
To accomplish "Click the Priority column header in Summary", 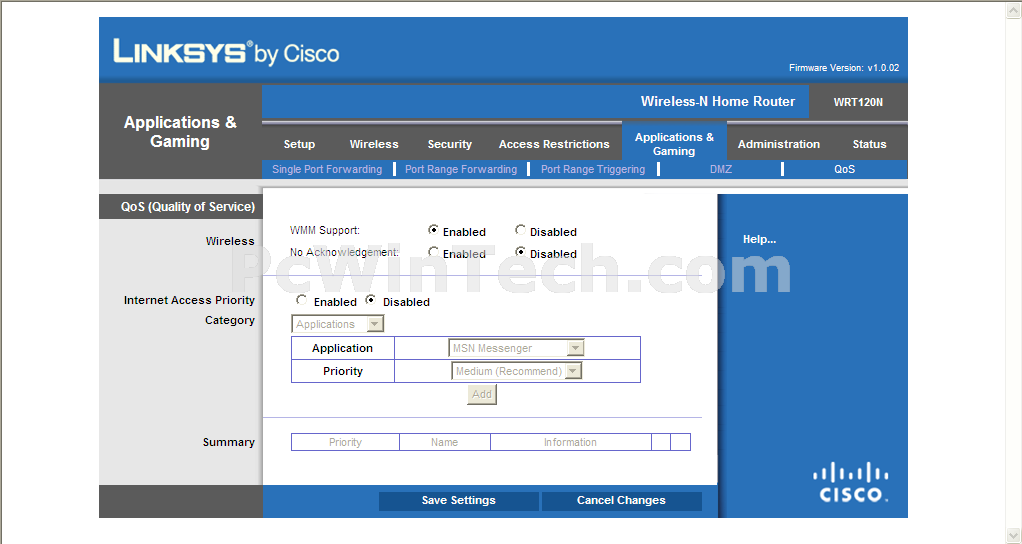I will 345,442.
